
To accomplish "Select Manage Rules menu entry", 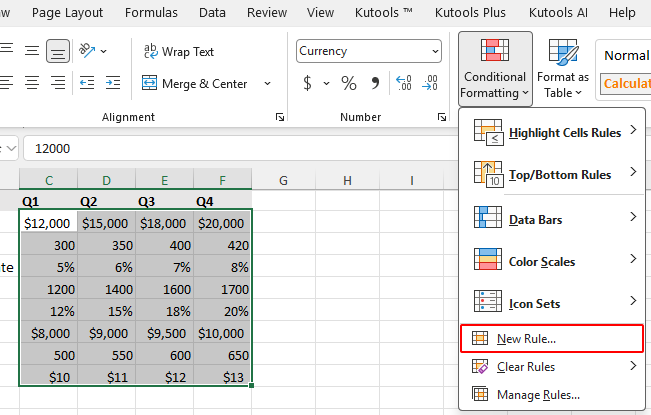I will 538,394.
